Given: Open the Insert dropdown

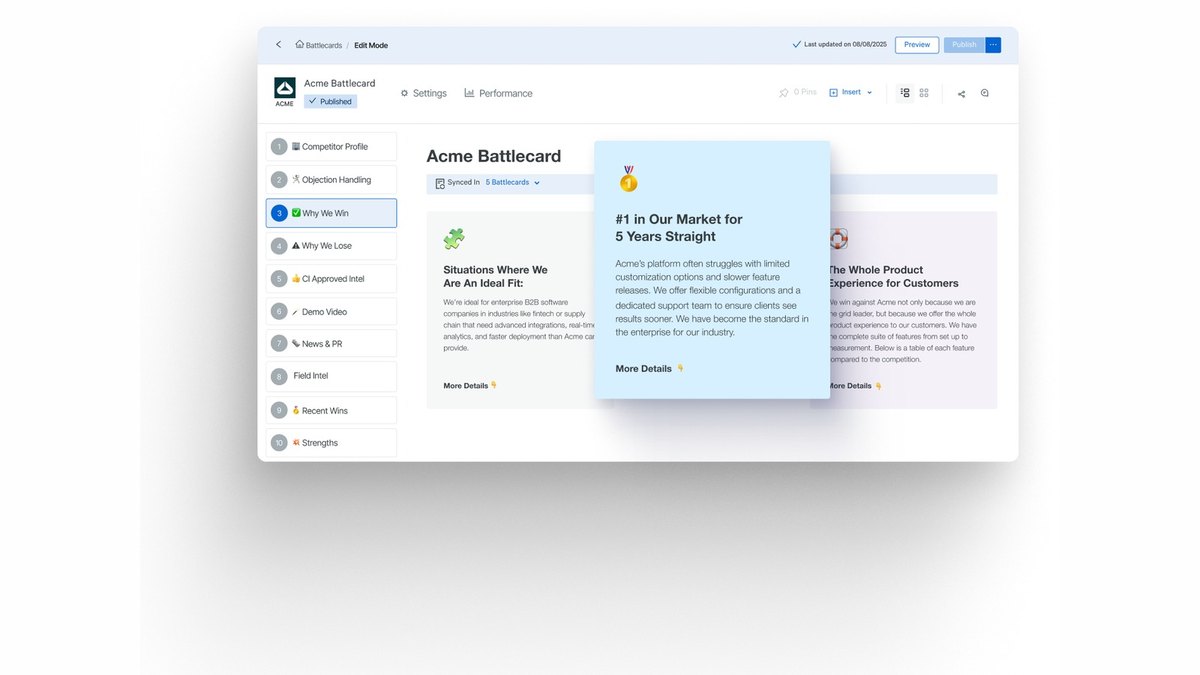Looking at the screenshot, I should (x=850, y=93).
